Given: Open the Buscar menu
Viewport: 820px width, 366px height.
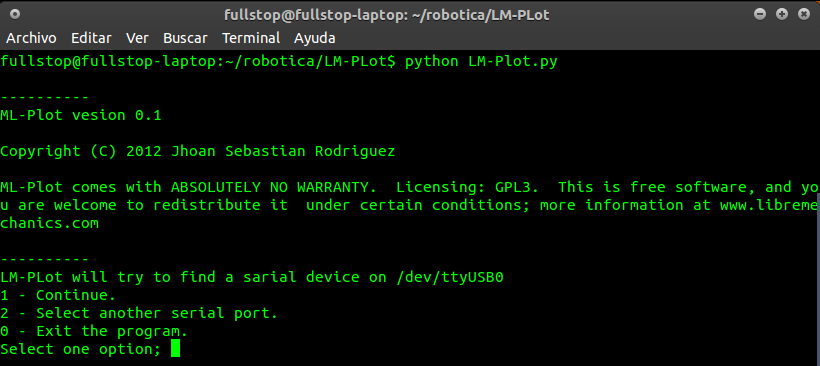Looking at the screenshot, I should 185,38.
